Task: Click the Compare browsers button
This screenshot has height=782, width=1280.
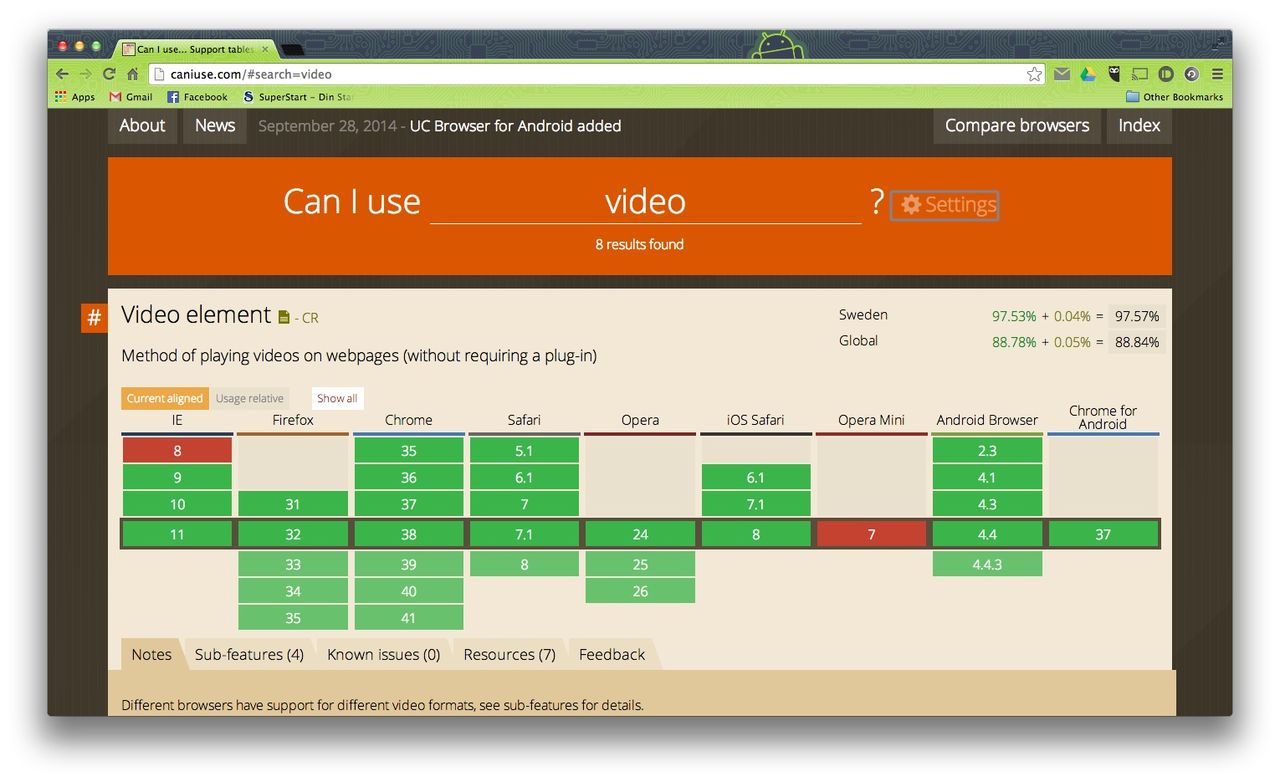Action: click(1016, 126)
